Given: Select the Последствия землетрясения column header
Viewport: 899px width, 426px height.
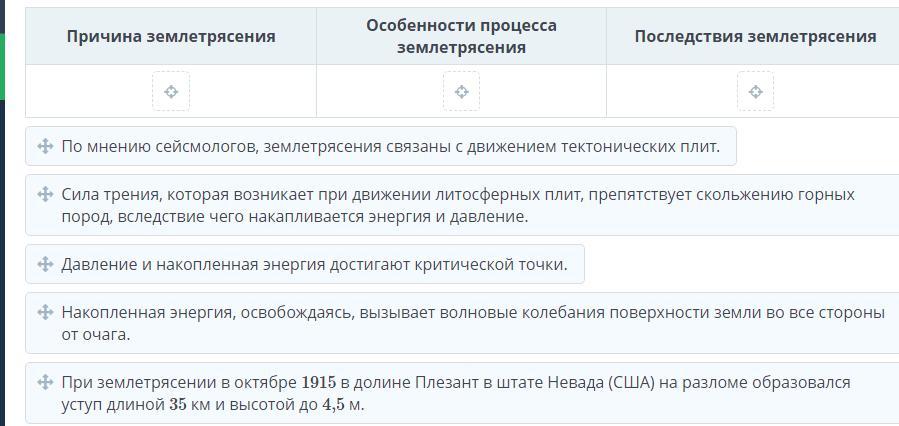Looking at the screenshot, I should point(755,36).
